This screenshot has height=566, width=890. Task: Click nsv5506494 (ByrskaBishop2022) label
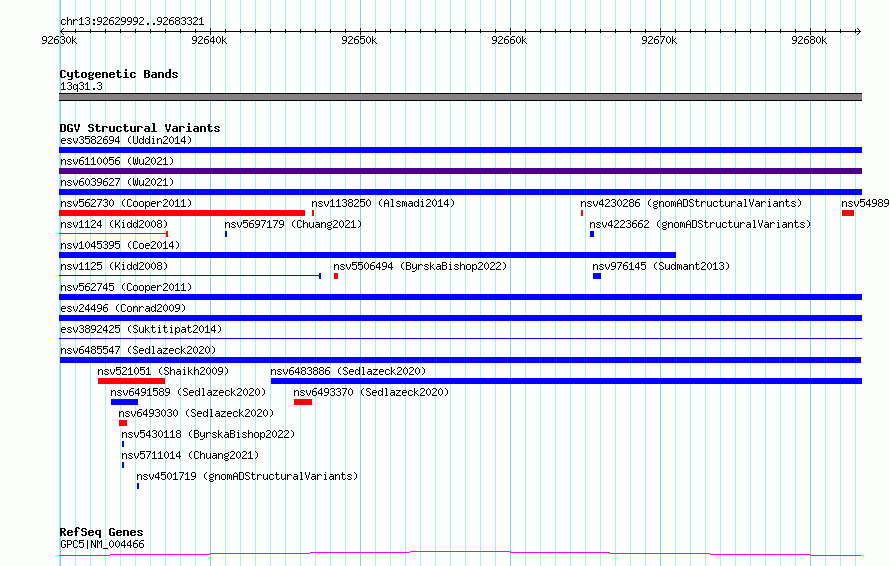[x=420, y=266]
